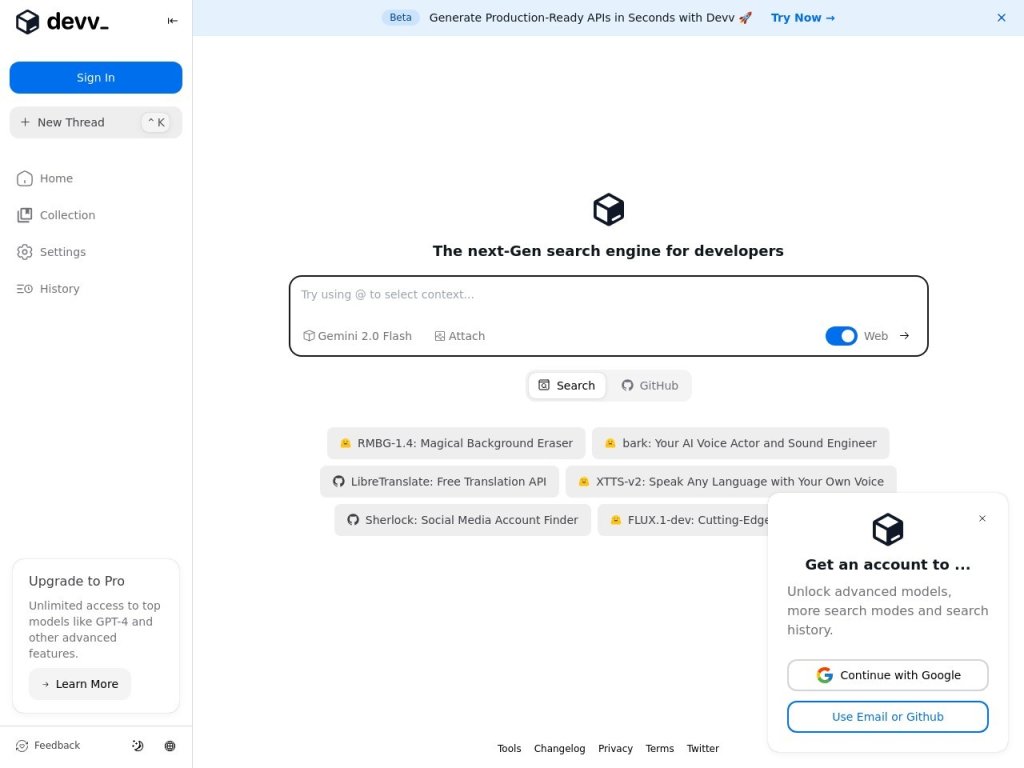Start a New Thread

96,122
